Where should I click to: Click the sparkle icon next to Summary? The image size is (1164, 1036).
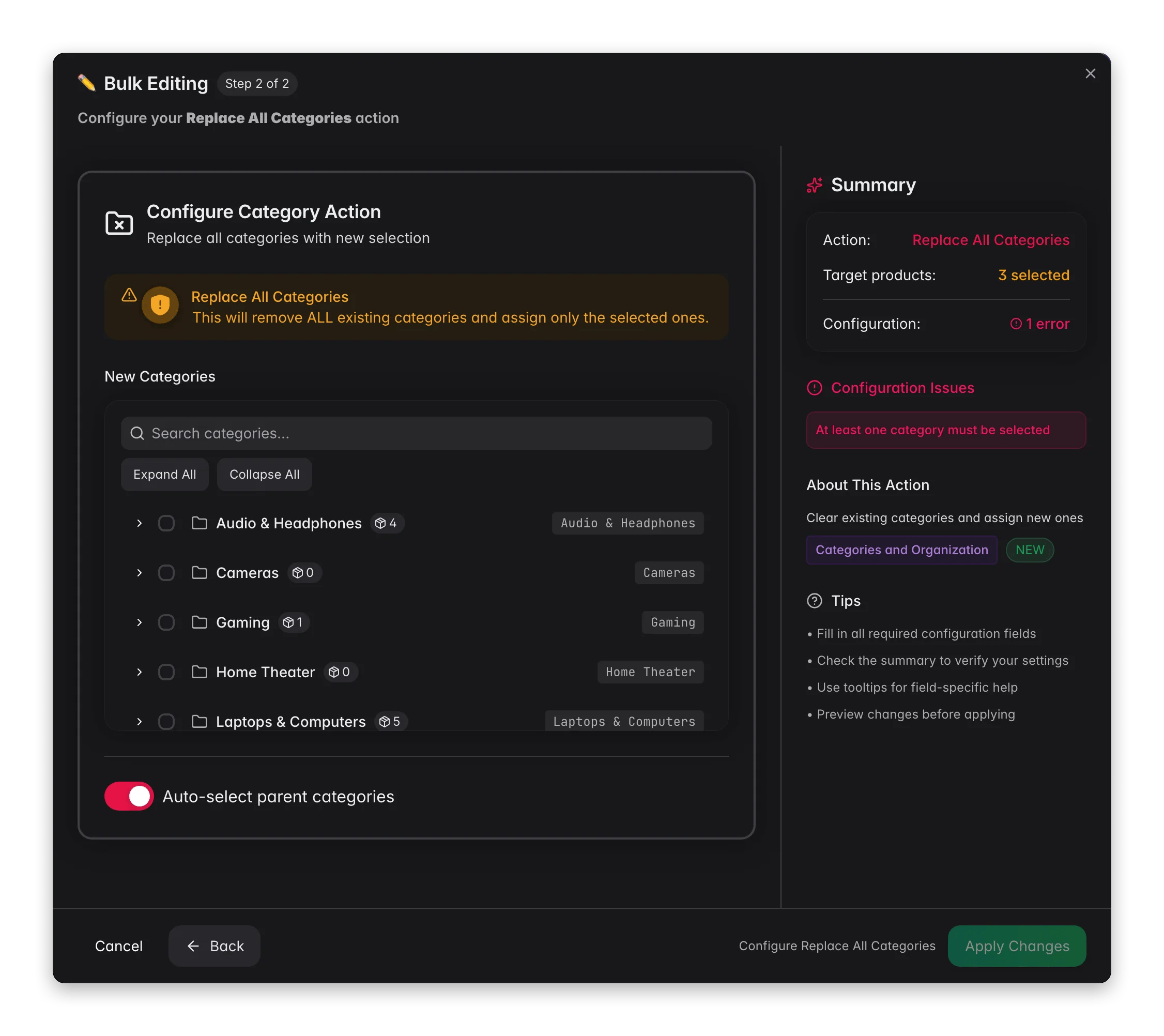coord(815,185)
